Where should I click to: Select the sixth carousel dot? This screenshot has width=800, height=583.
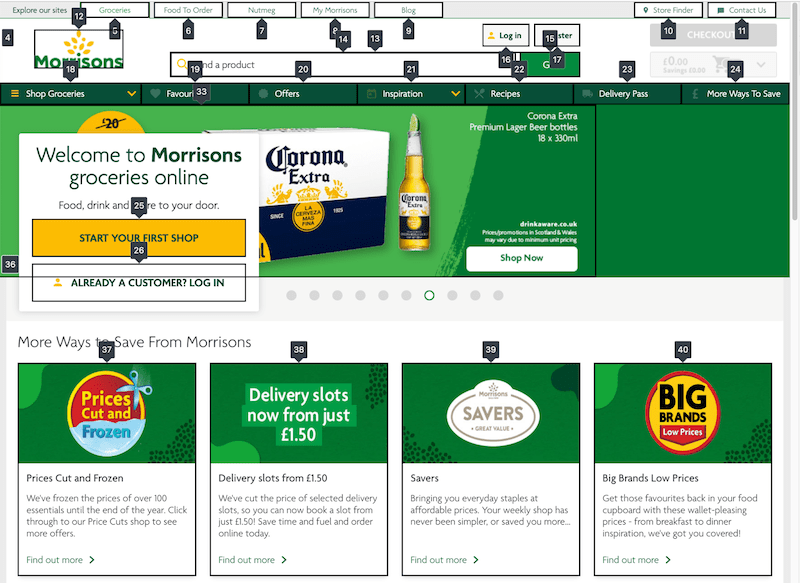tap(406, 295)
